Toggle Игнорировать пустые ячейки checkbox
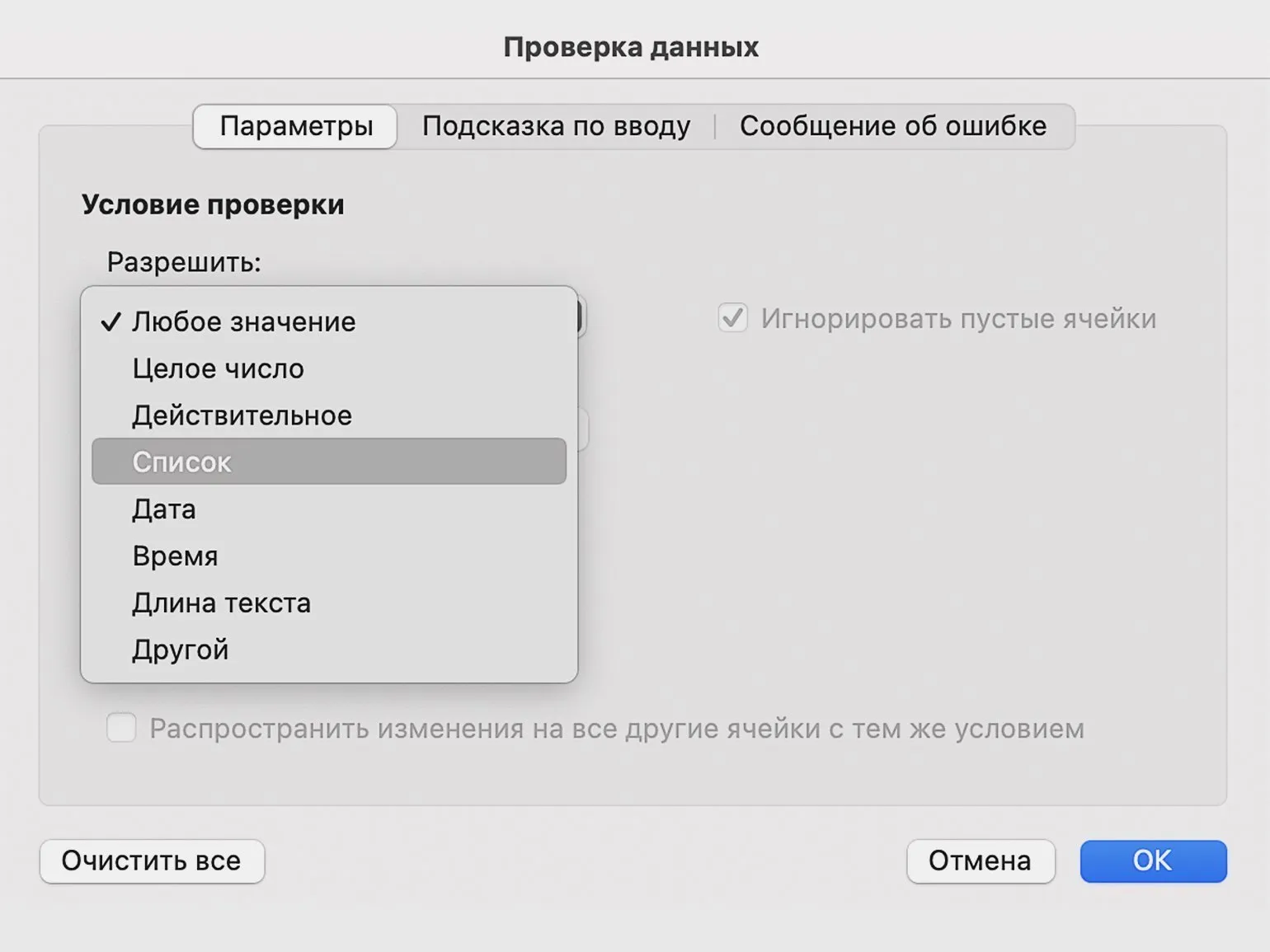 (x=733, y=318)
